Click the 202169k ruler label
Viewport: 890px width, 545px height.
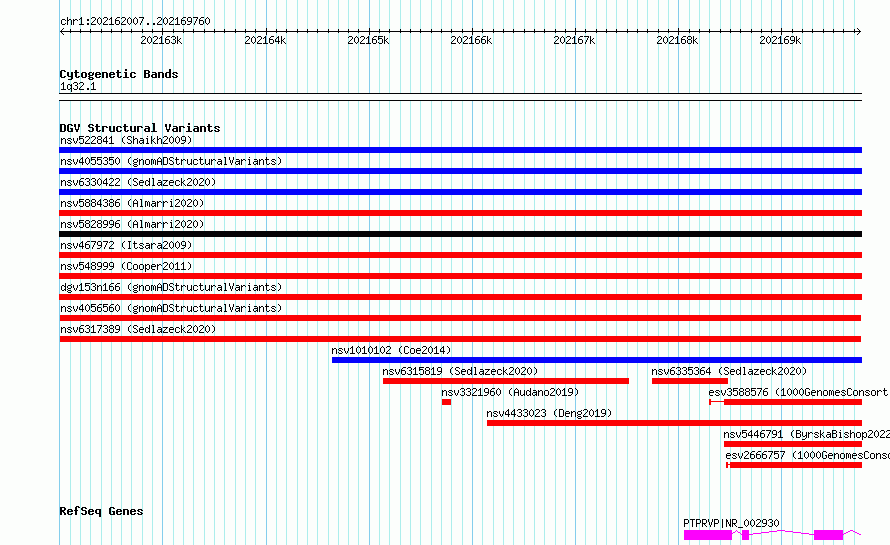(x=780, y=40)
